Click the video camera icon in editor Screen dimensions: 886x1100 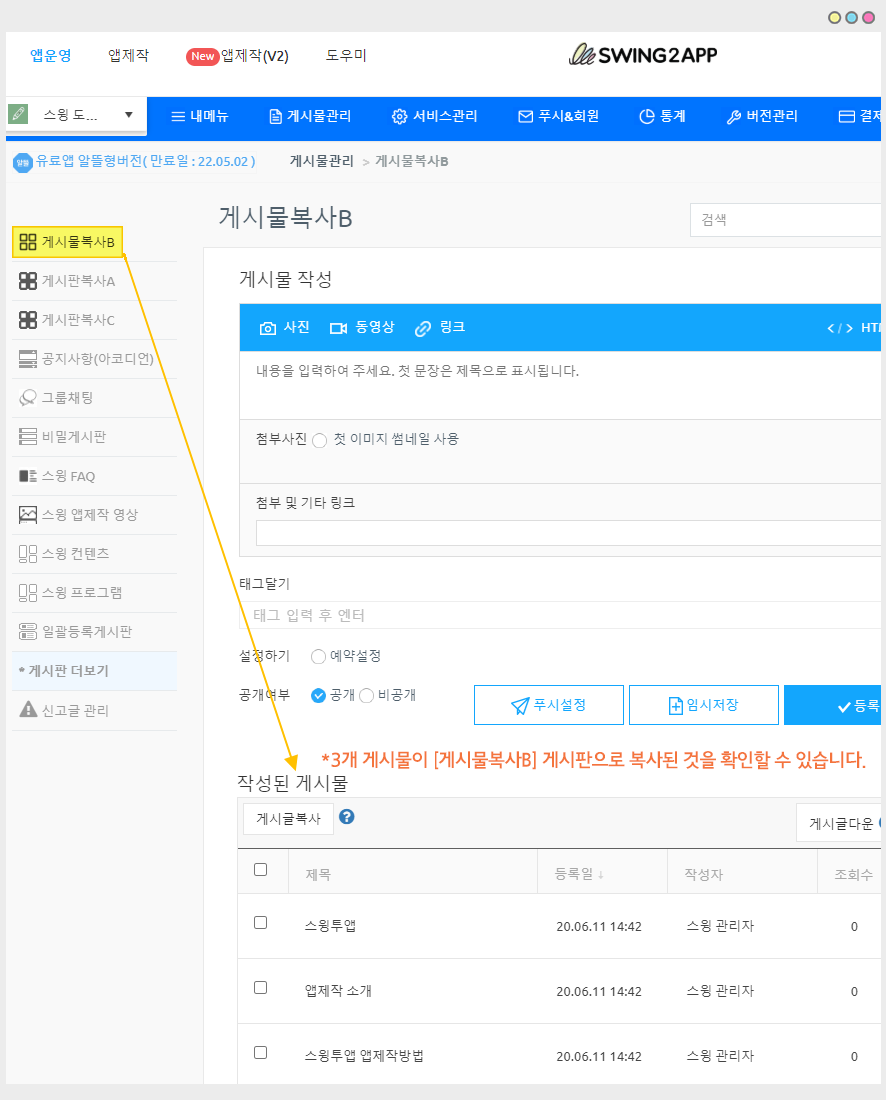(x=338, y=328)
